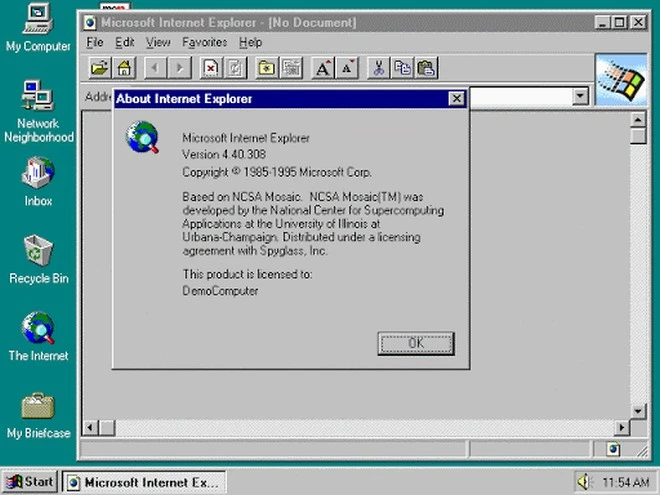Viewport: 660px width, 495px height.
Task: Open the Start menu
Action: click(29, 482)
